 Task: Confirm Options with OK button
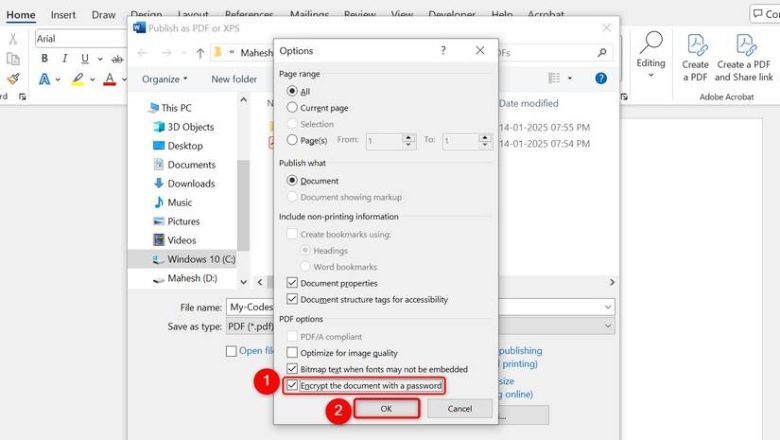coord(387,408)
